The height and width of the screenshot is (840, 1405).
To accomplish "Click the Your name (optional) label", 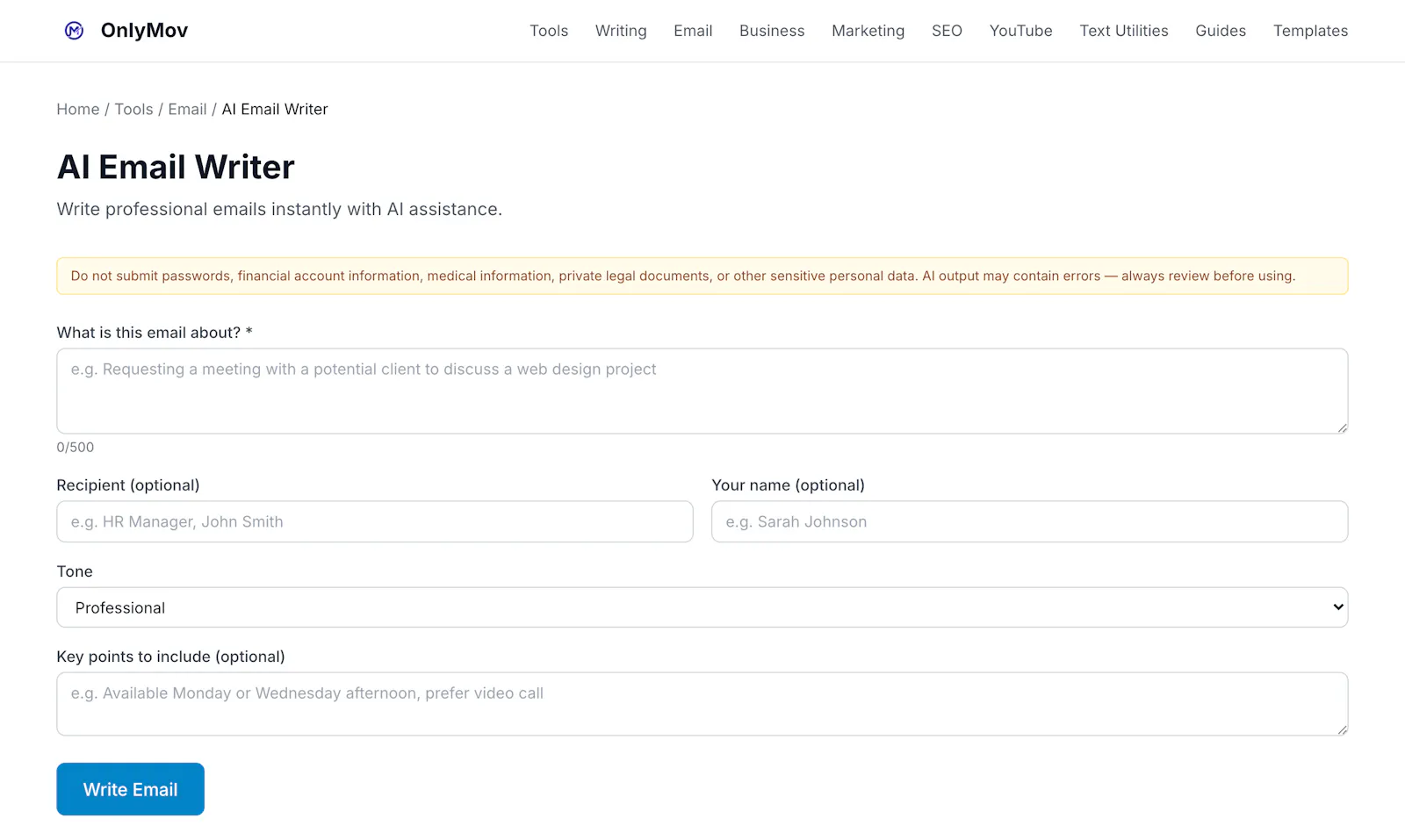I will (x=788, y=485).
